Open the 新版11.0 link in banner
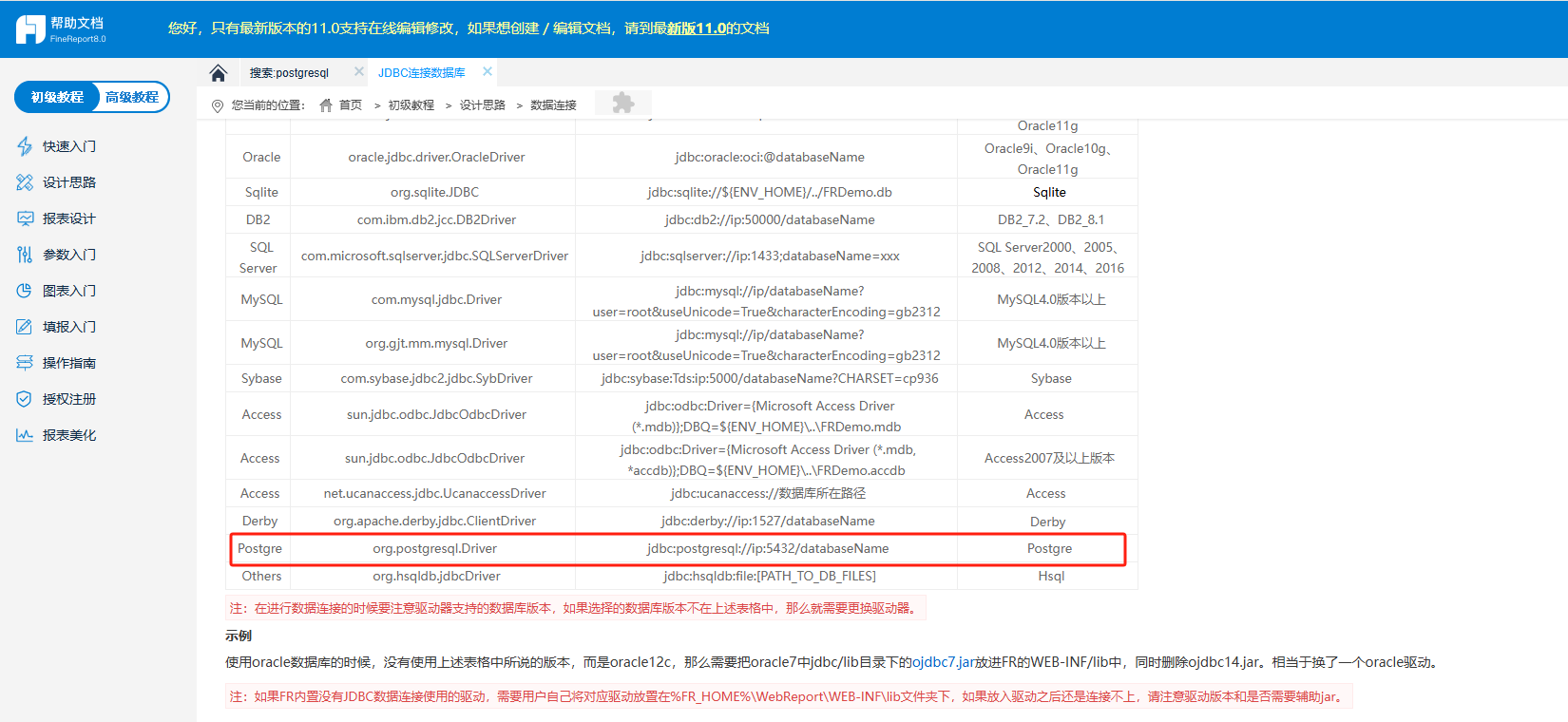 point(696,28)
